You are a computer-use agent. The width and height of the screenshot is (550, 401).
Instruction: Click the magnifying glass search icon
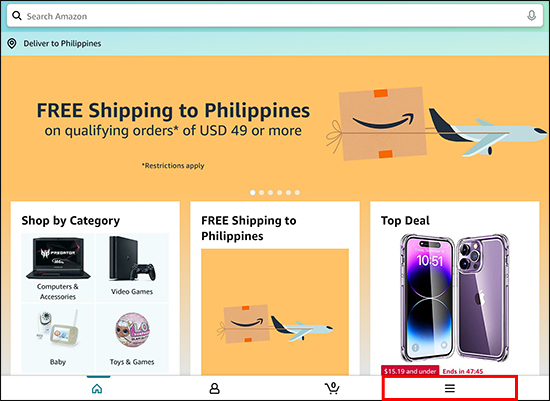[17, 16]
